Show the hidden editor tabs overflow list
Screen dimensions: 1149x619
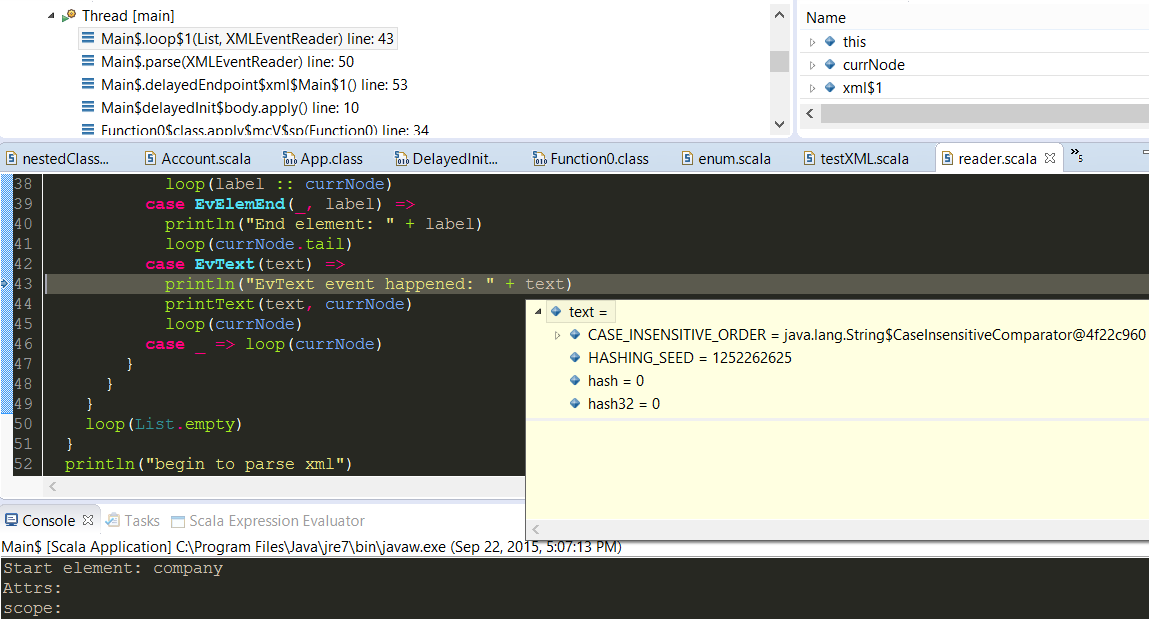(x=1076, y=155)
